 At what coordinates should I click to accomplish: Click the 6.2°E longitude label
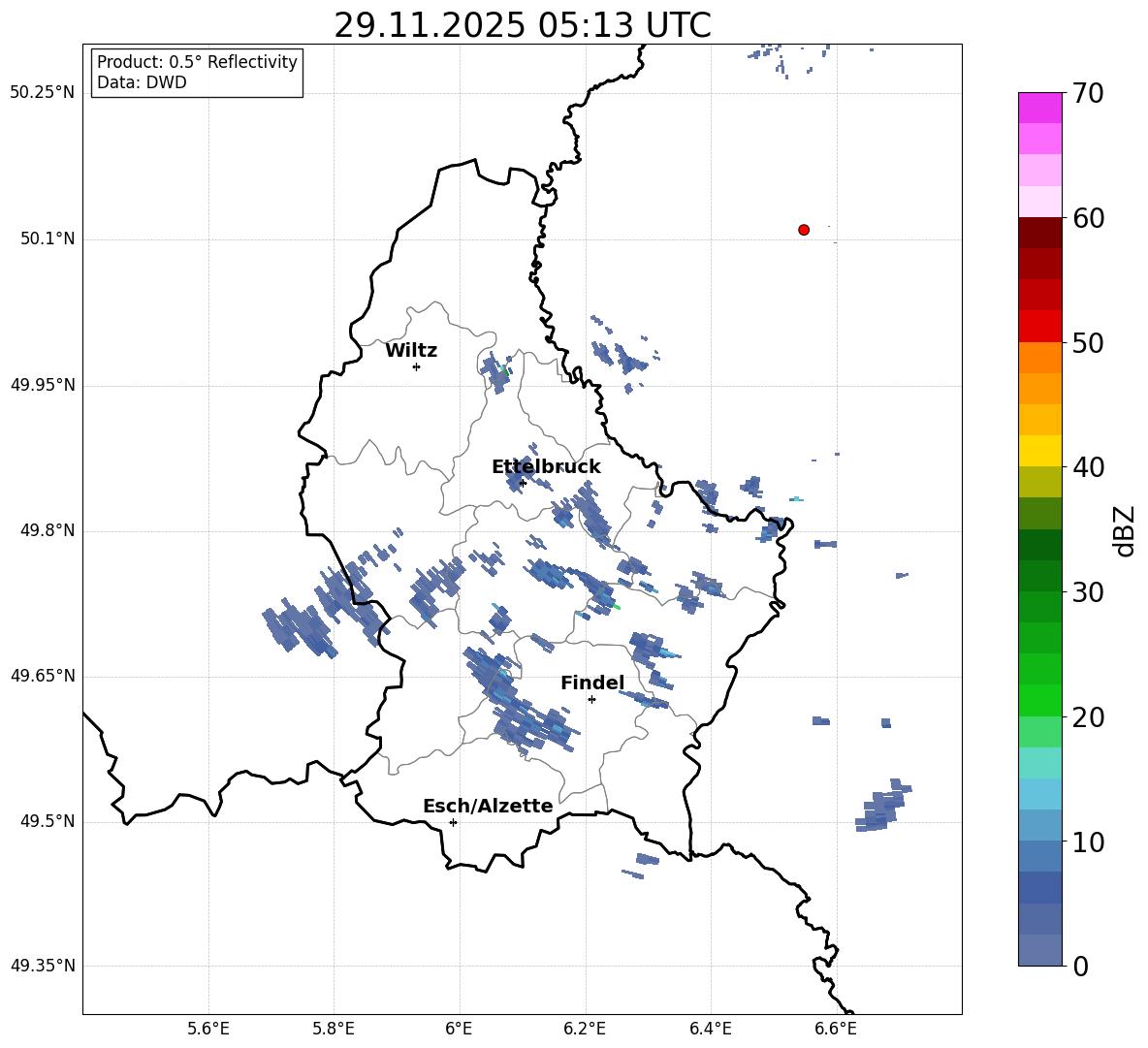click(x=585, y=1029)
